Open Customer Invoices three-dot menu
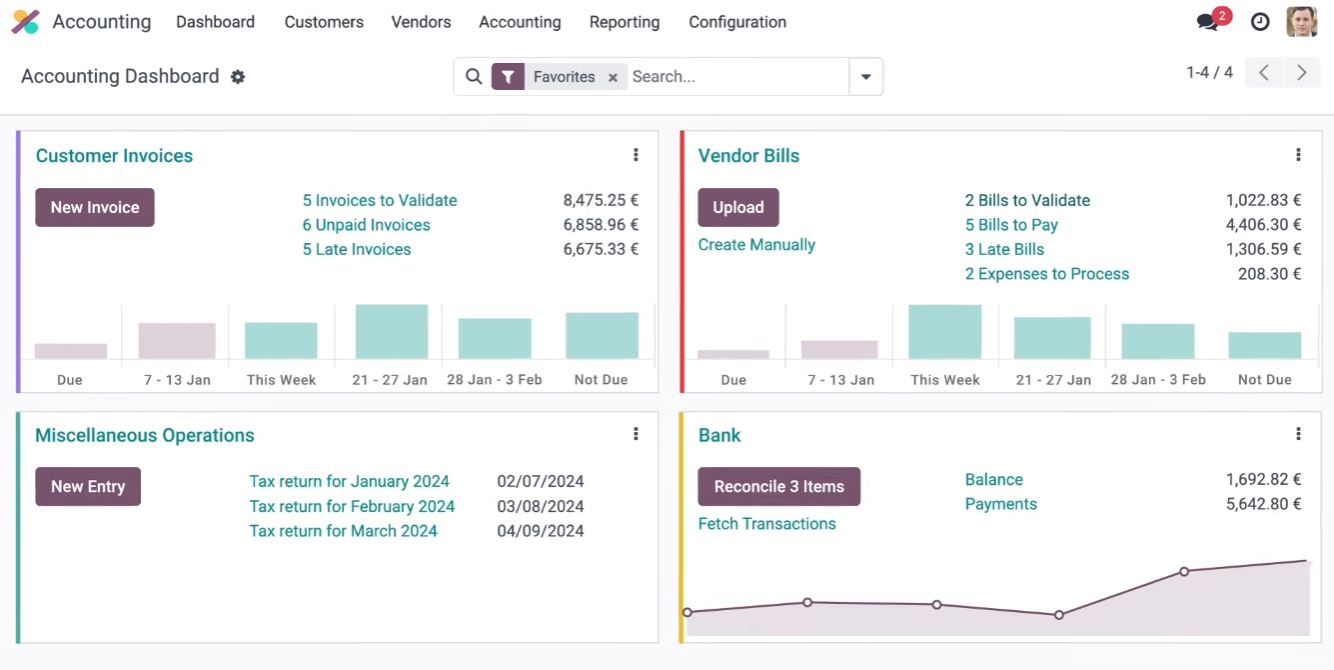 click(635, 155)
